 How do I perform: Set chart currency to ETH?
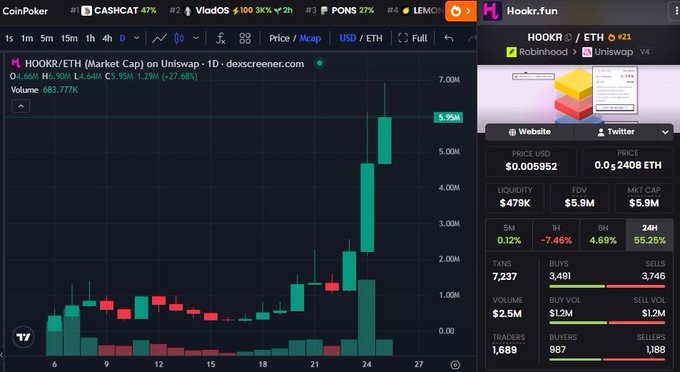coord(374,39)
